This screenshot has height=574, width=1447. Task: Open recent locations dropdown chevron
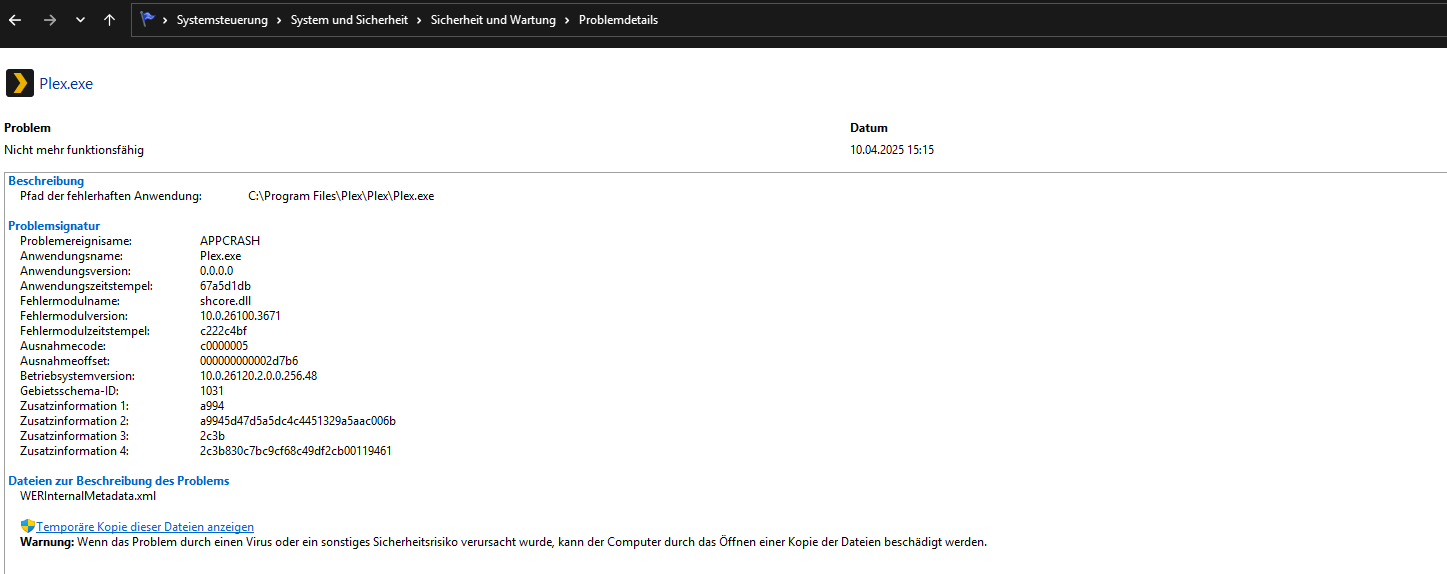click(80, 20)
